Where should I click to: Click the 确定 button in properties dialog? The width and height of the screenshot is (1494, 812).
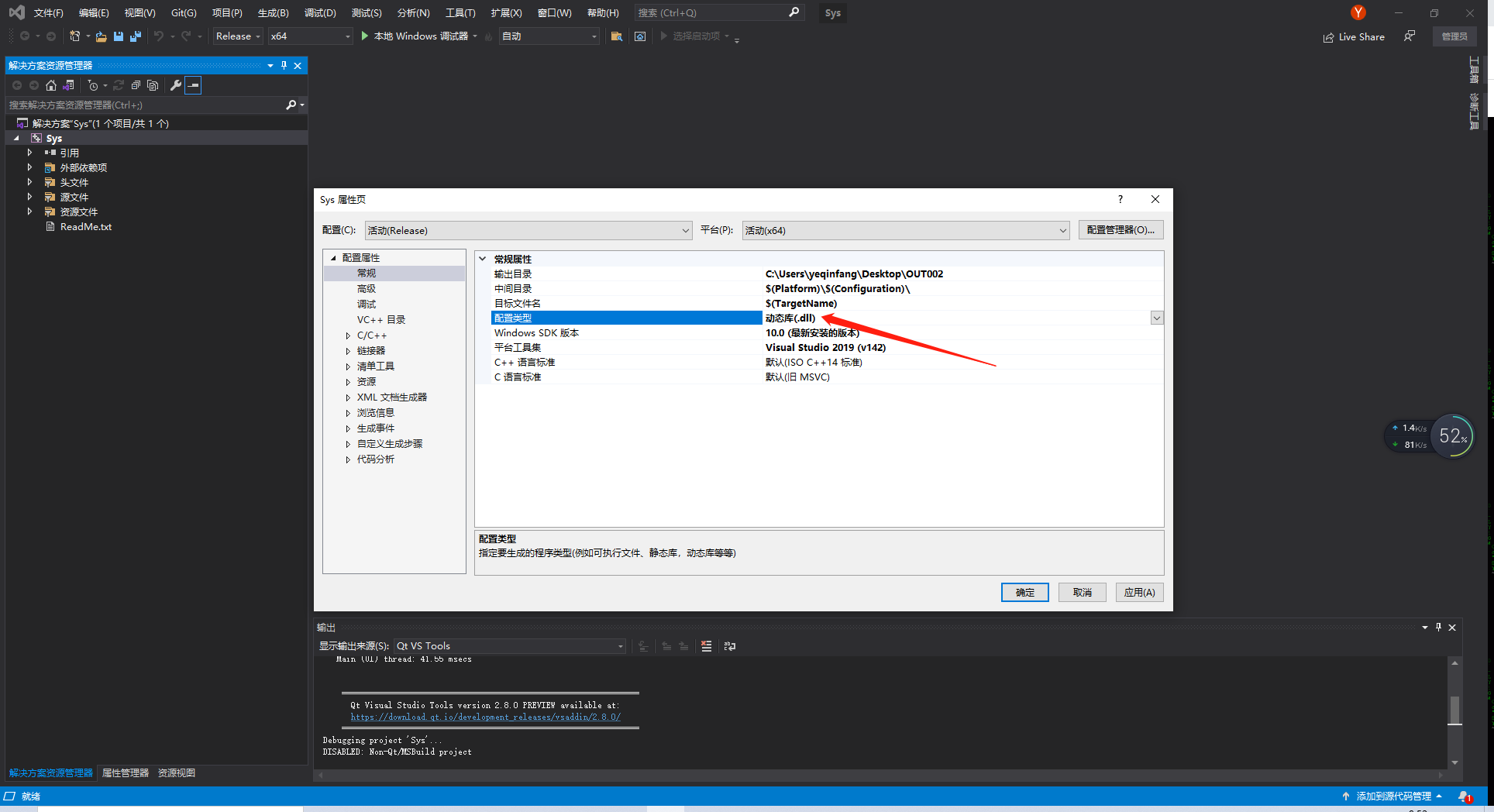pos(1024,592)
